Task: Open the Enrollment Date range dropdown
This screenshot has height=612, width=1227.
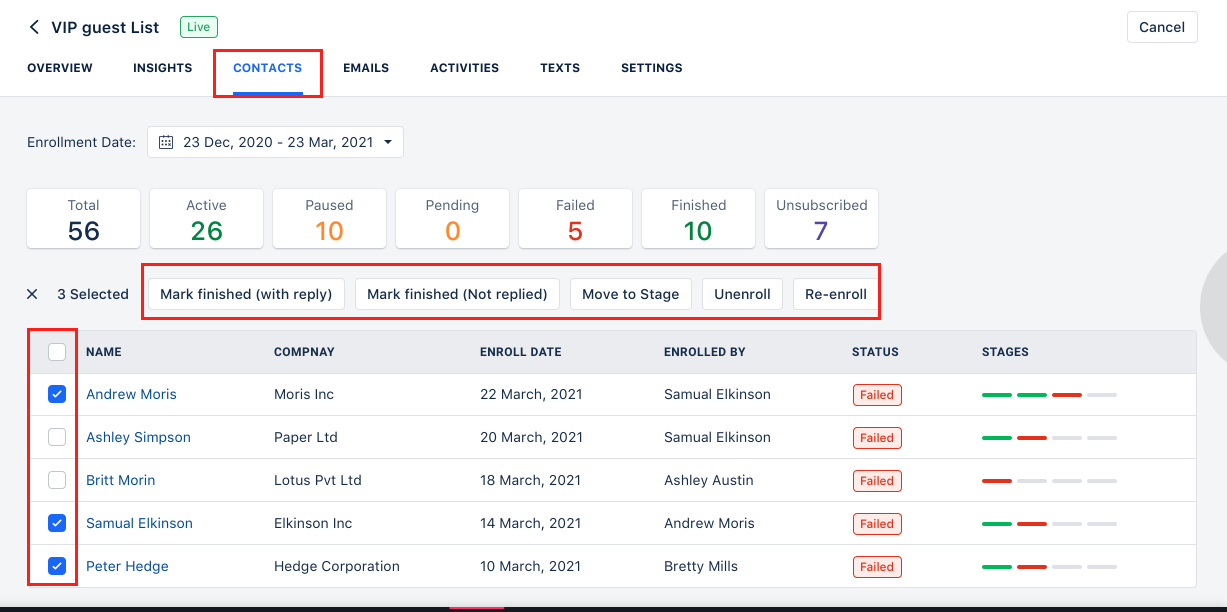Action: click(275, 142)
